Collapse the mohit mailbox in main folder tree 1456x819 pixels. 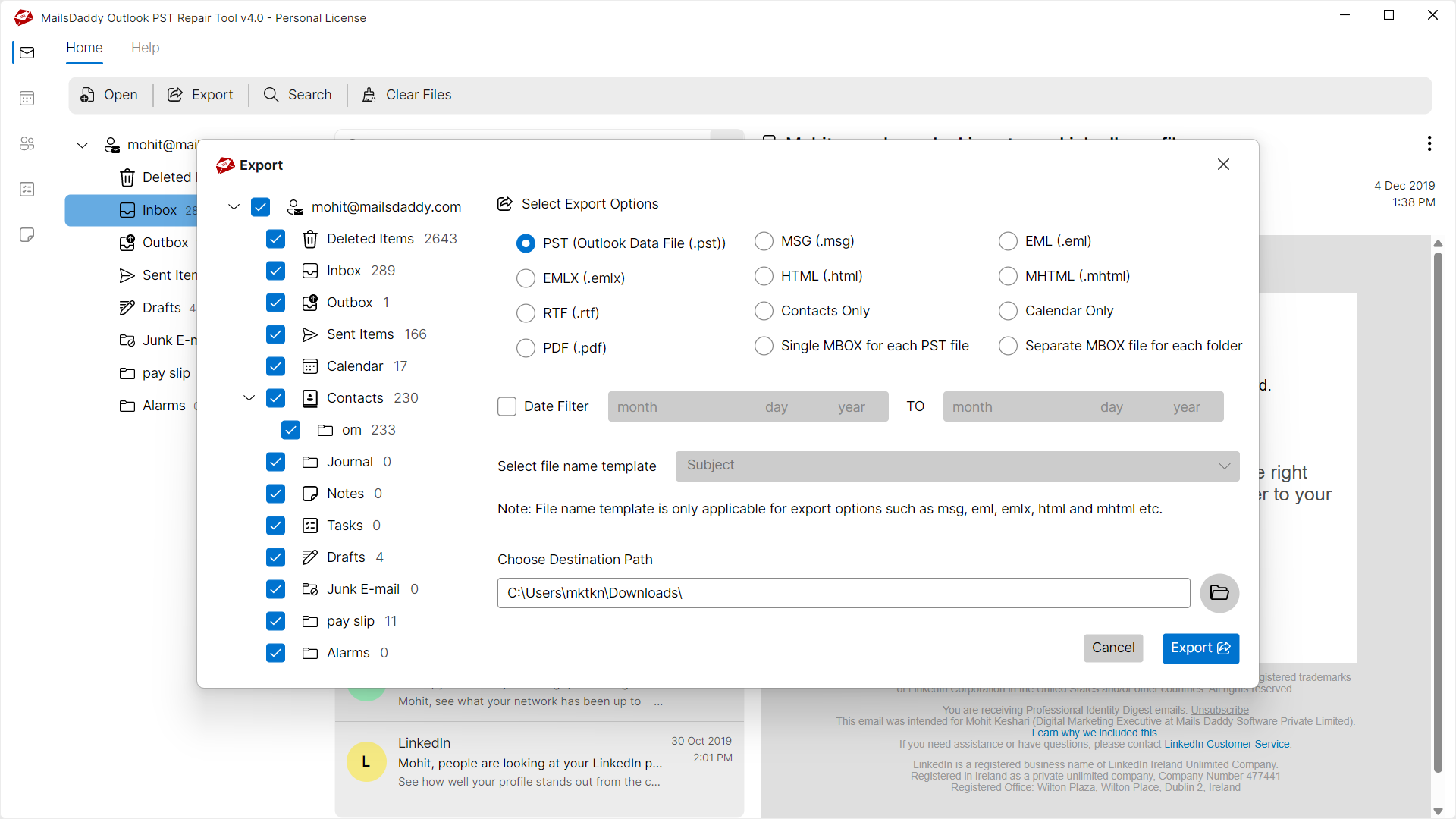[x=82, y=145]
